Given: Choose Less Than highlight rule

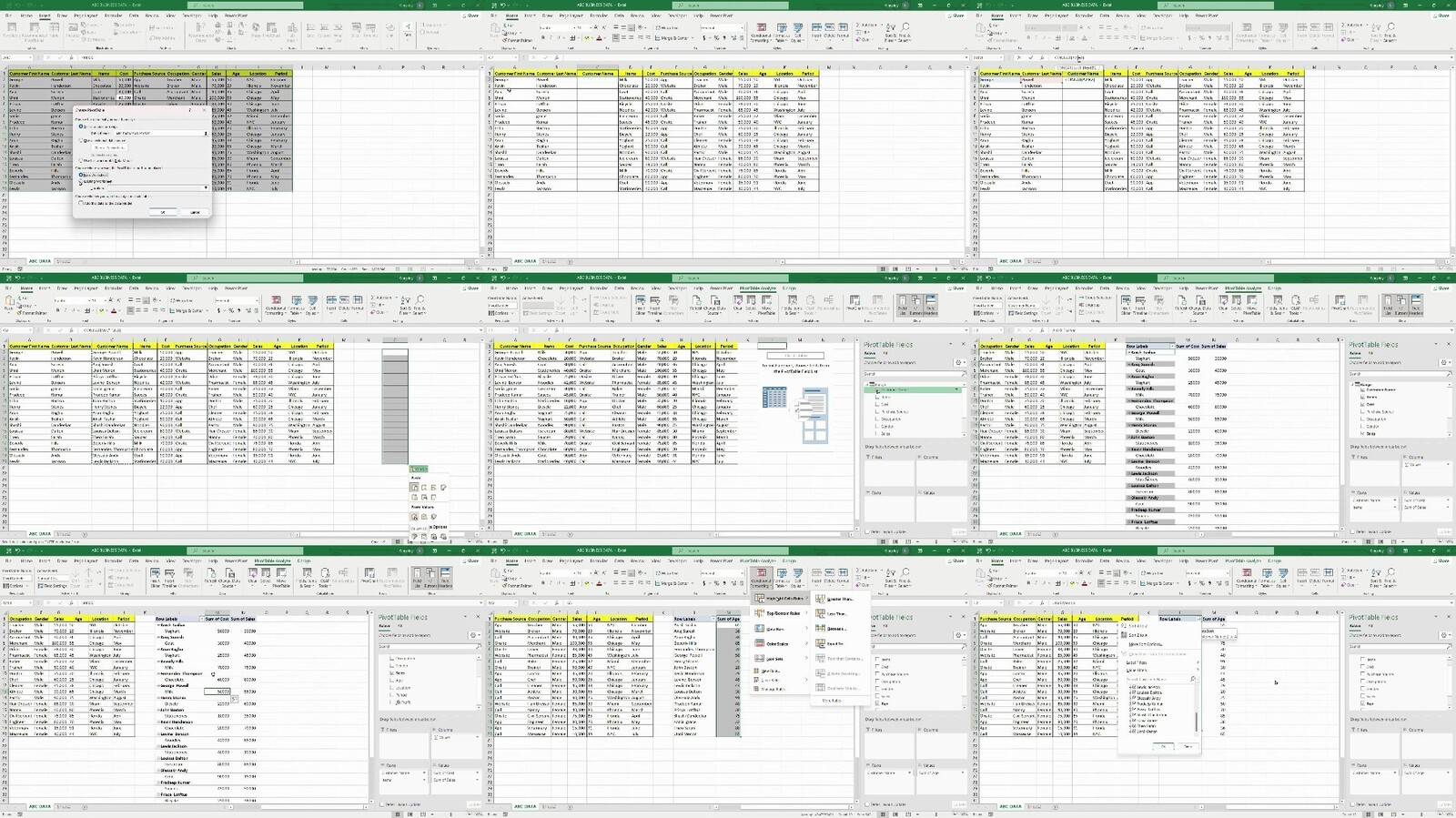Looking at the screenshot, I should (835, 613).
